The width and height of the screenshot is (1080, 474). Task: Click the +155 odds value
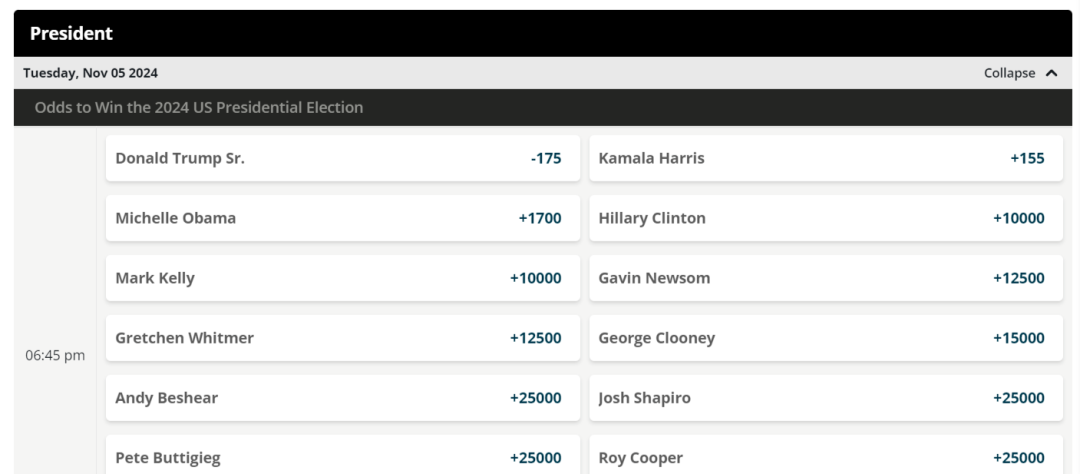click(x=1027, y=158)
